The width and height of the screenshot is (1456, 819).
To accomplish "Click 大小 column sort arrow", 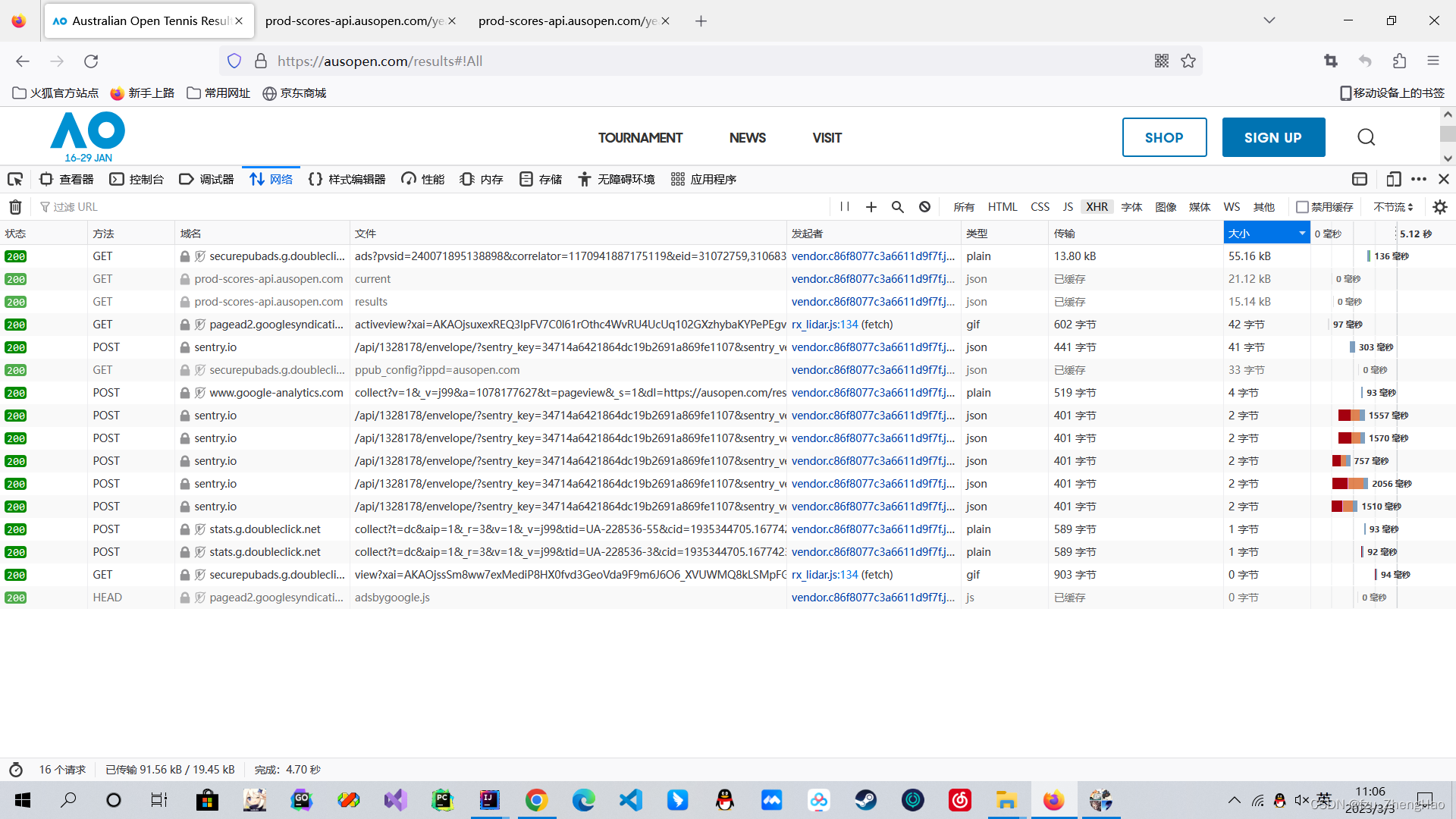I will [x=1302, y=234].
